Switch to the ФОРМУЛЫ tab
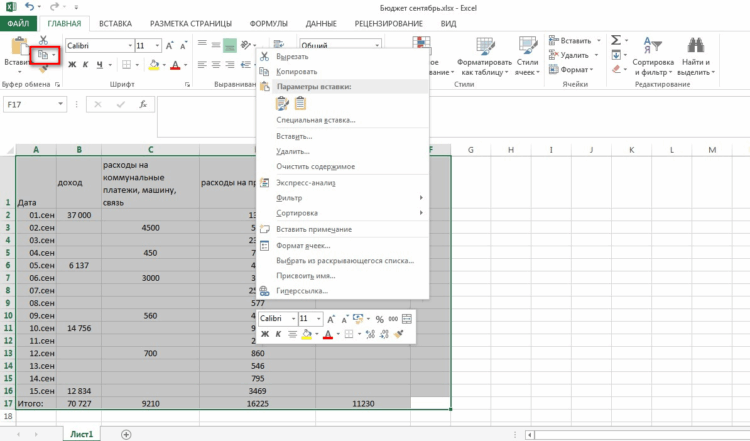This screenshot has width=750, height=441. (x=268, y=23)
